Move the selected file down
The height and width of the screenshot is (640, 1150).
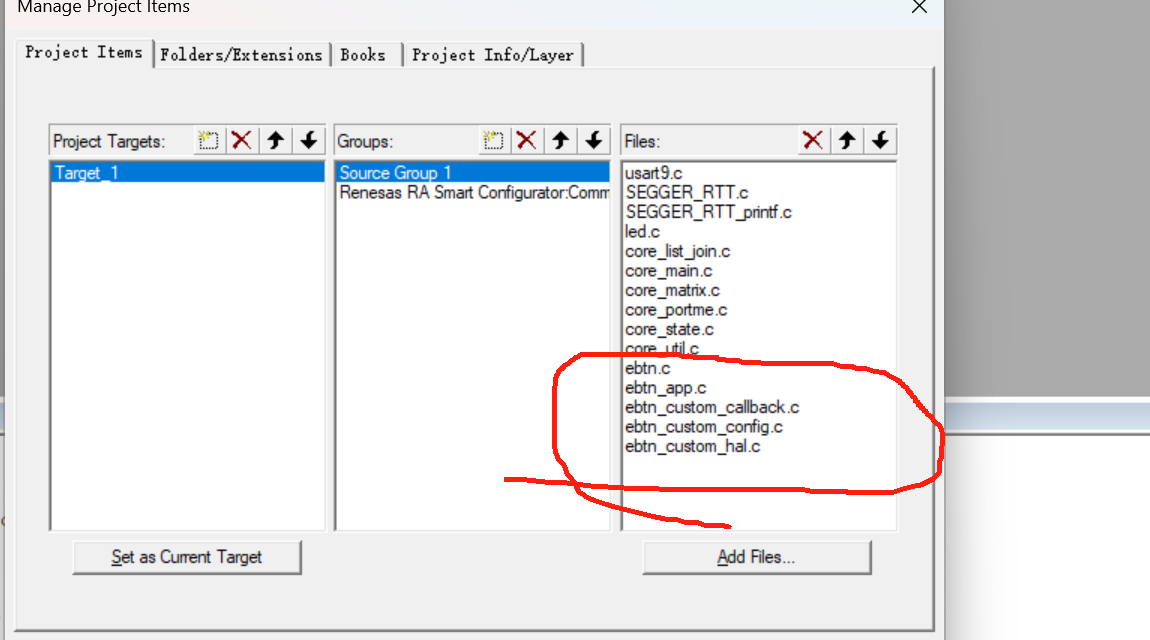tap(880, 141)
